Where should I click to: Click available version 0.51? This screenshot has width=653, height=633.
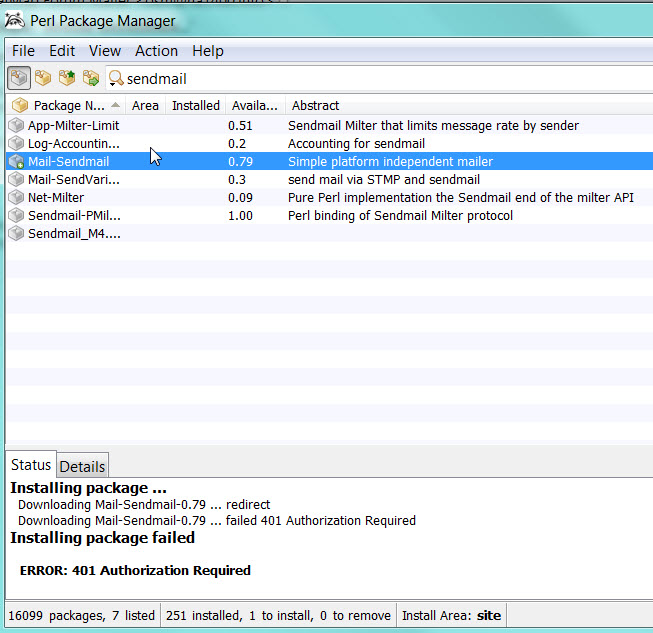[x=240, y=126]
